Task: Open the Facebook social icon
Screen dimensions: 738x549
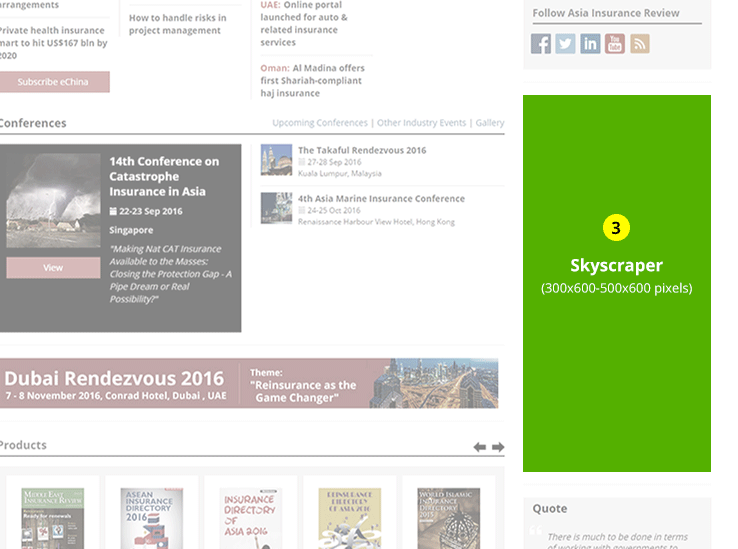Action: point(541,44)
